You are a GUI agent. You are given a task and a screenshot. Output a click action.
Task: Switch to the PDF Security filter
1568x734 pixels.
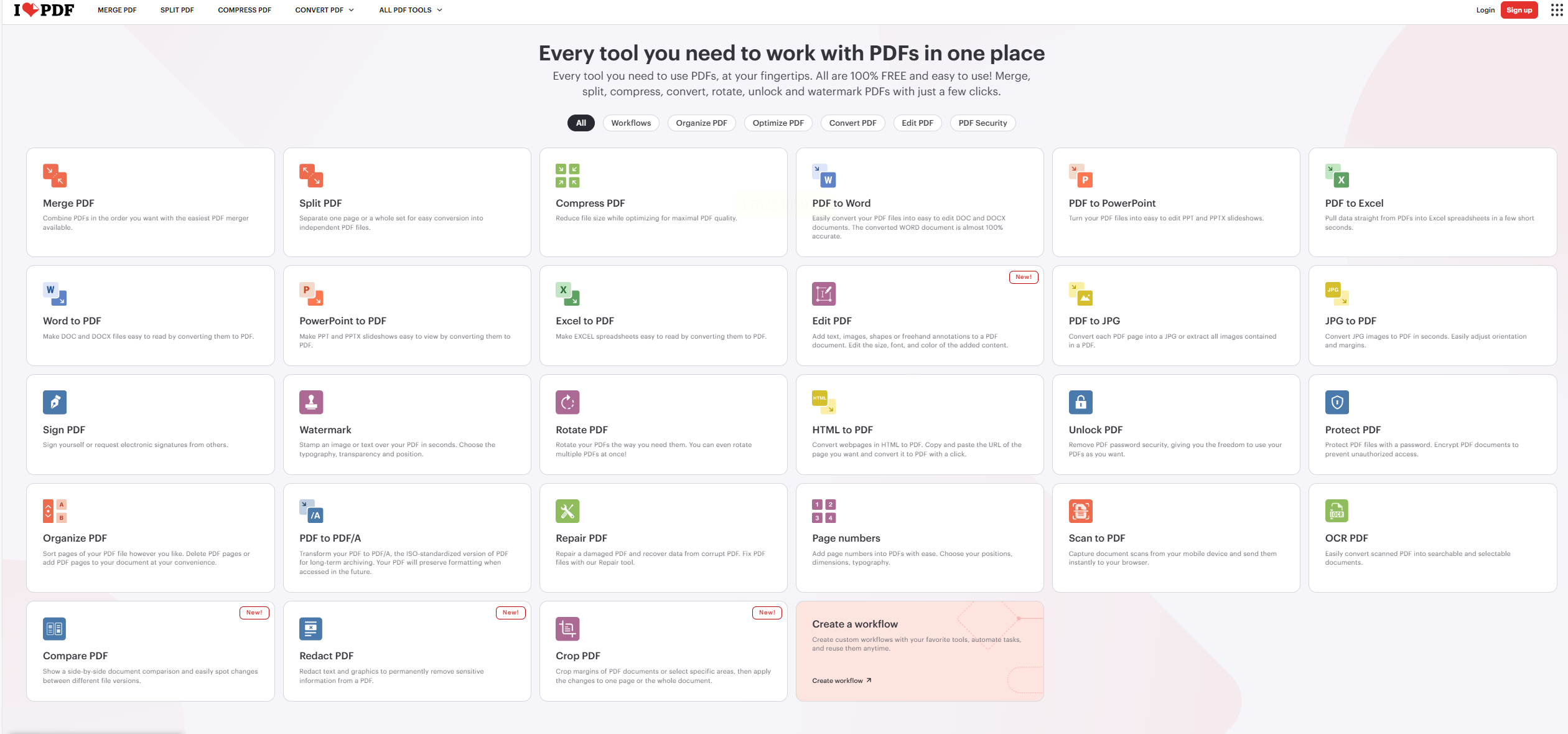pos(982,123)
